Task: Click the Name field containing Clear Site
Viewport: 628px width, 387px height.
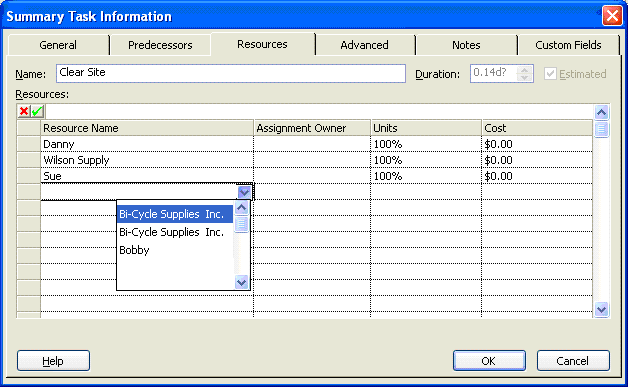Action: (x=231, y=73)
